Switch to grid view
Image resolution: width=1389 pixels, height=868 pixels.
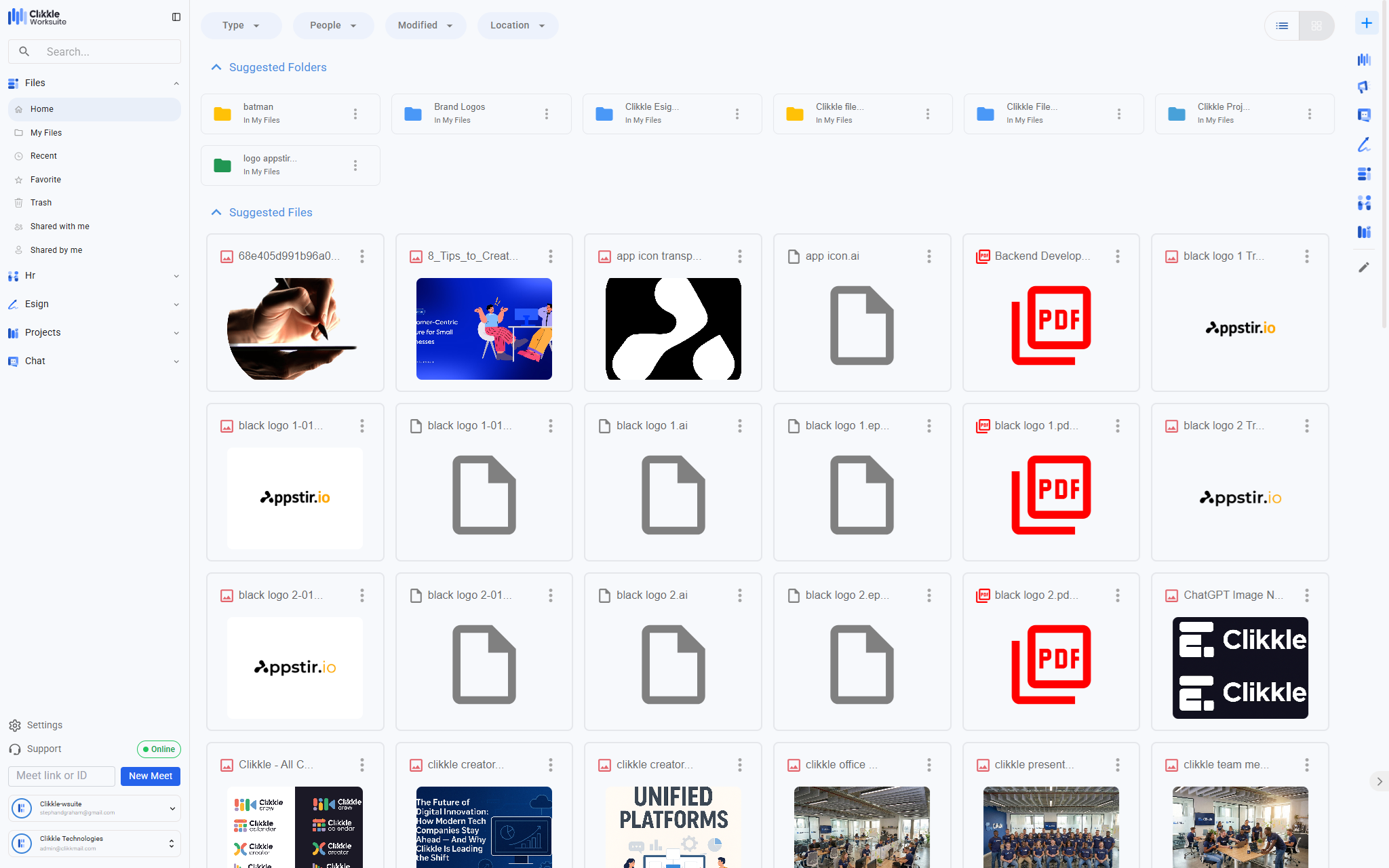tap(1316, 26)
